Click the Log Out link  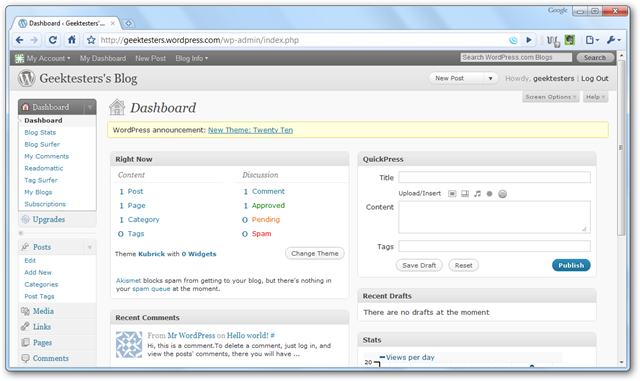pos(595,78)
